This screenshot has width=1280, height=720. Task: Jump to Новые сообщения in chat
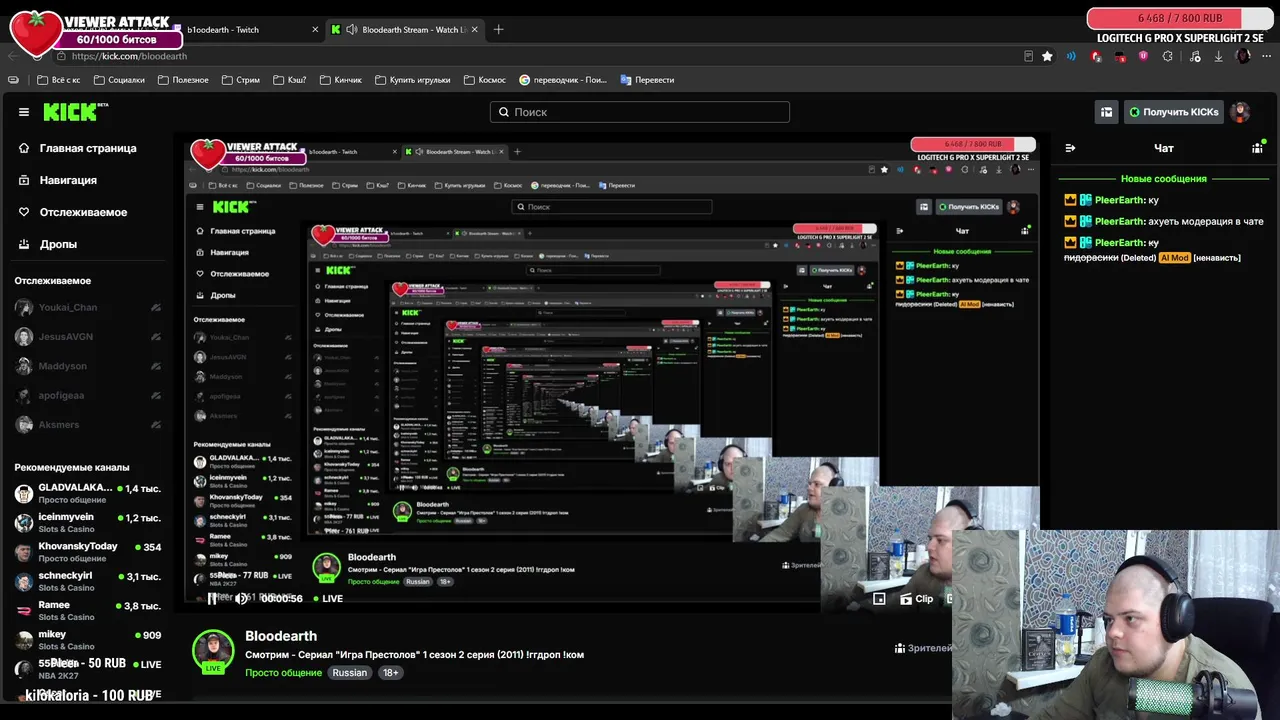[x=1164, y=179]
